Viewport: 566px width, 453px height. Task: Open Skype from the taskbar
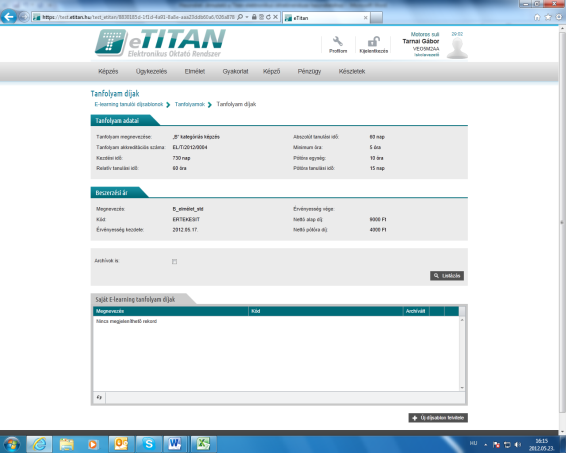click(x=149, y=444)
